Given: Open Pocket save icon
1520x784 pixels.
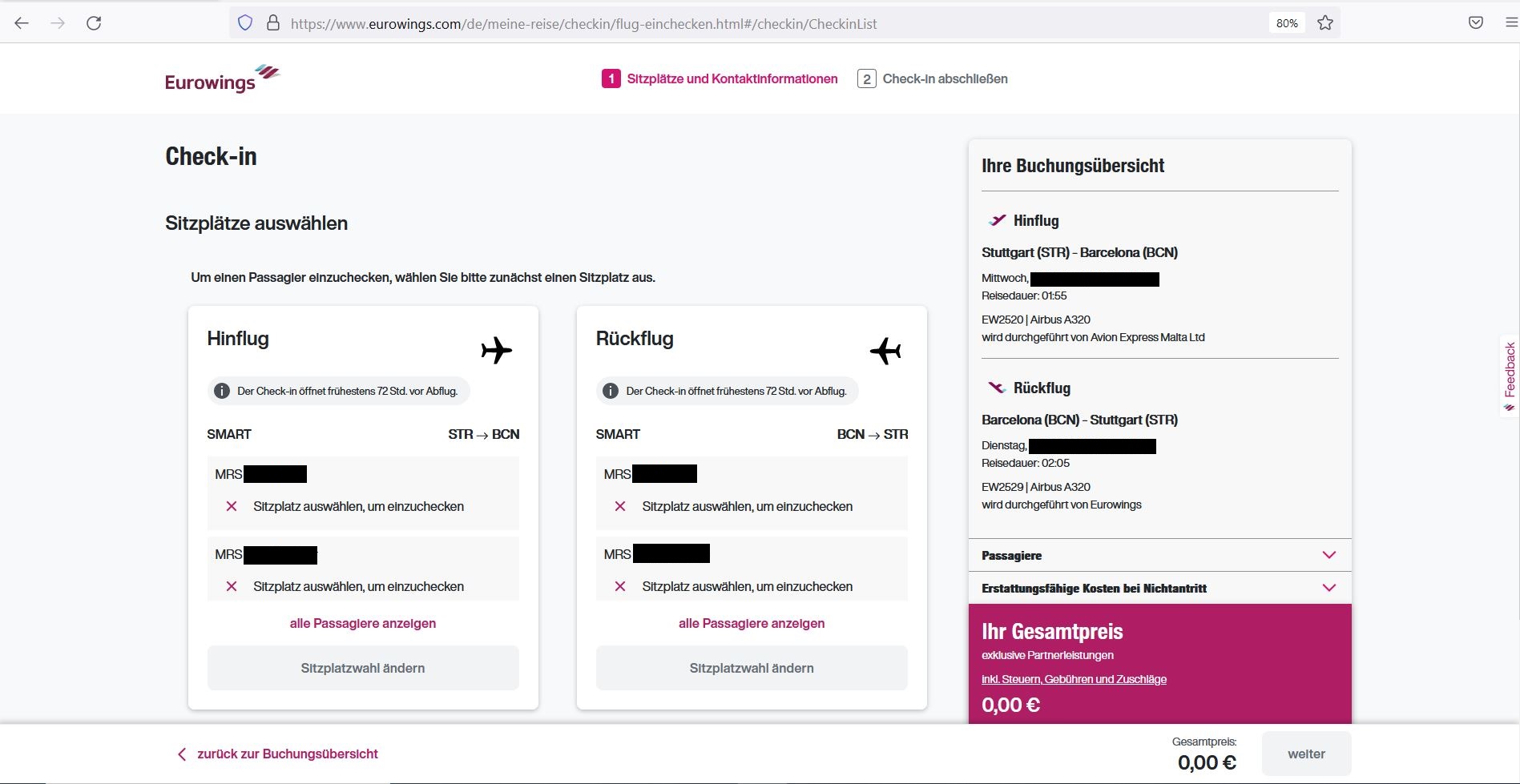Looking at the screenshot, I should pos(1476,22).
